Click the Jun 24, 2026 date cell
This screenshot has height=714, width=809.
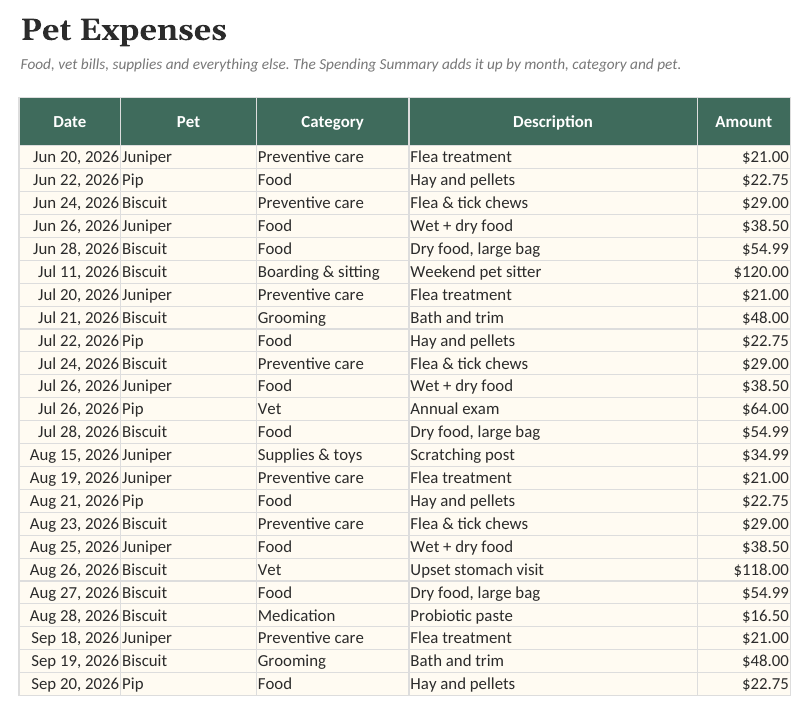click(x=70, y=203)
